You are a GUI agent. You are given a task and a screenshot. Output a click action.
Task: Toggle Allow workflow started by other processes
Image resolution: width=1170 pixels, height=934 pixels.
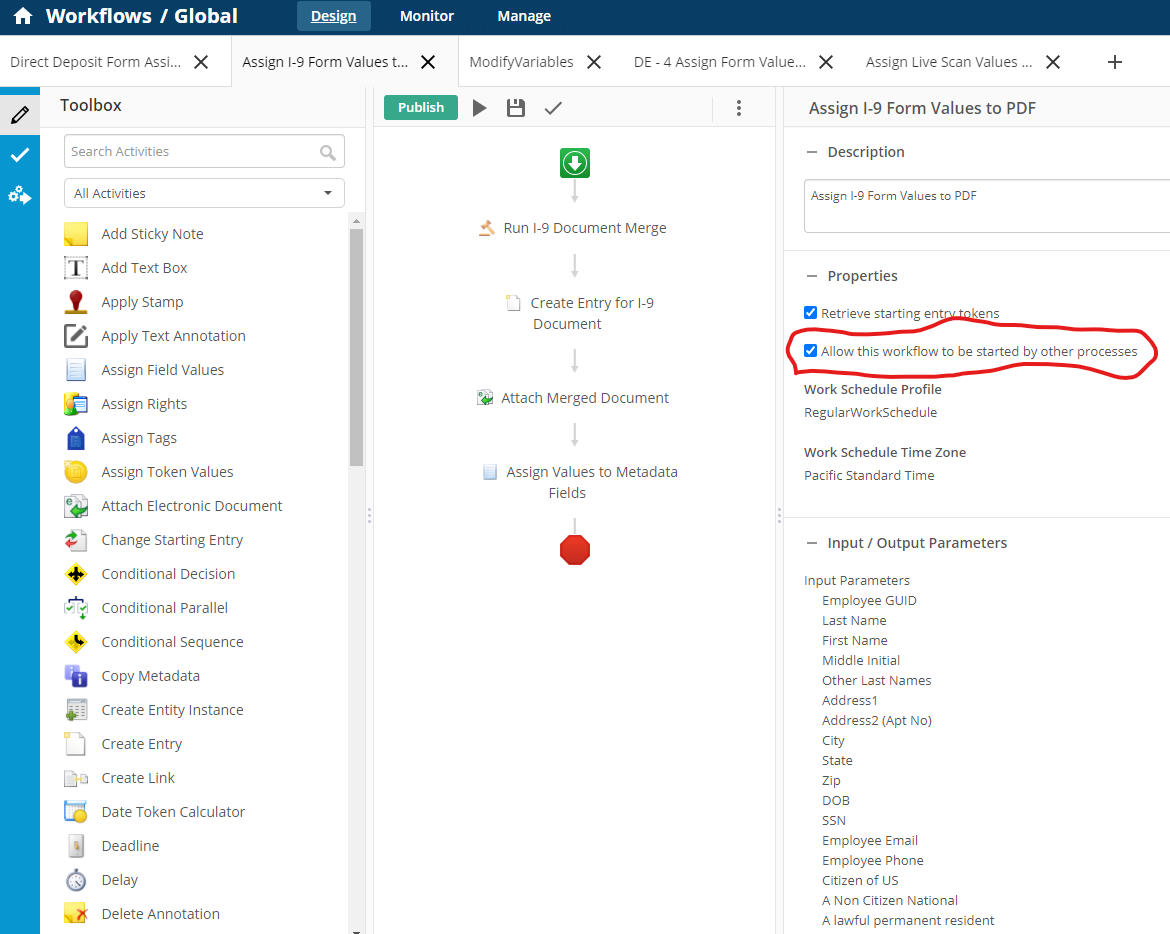click(x=811, y=351)
